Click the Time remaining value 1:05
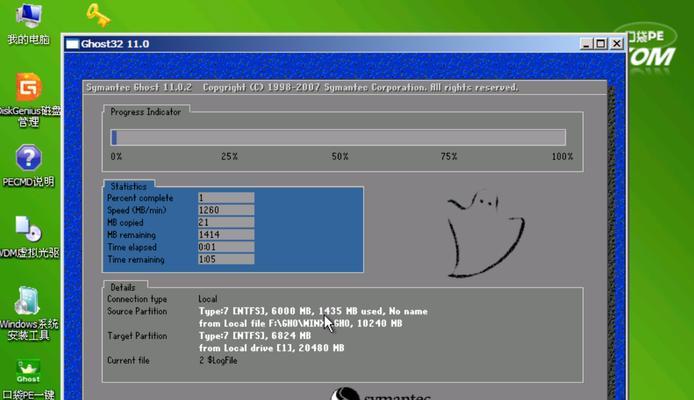Image resolution: width=694 pixels, height=400 pixels. tap(226, 259)
